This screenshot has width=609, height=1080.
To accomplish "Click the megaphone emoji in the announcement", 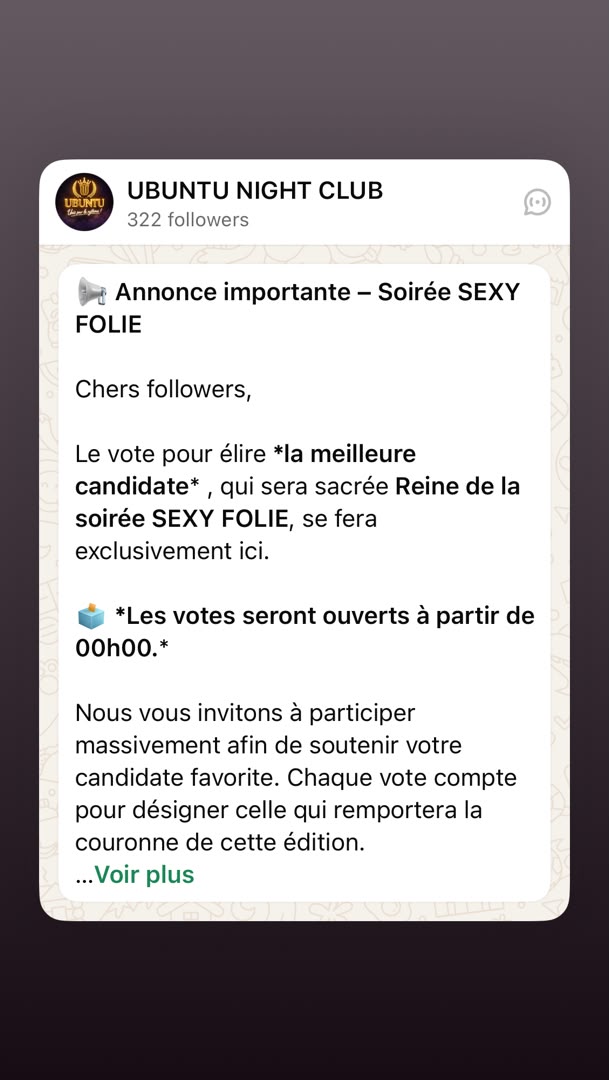I will [92, 292].
